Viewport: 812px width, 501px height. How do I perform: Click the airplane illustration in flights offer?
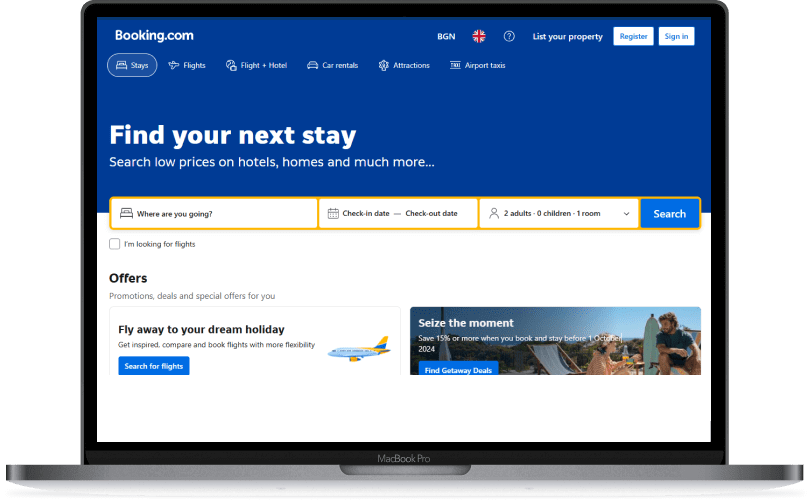359,349
